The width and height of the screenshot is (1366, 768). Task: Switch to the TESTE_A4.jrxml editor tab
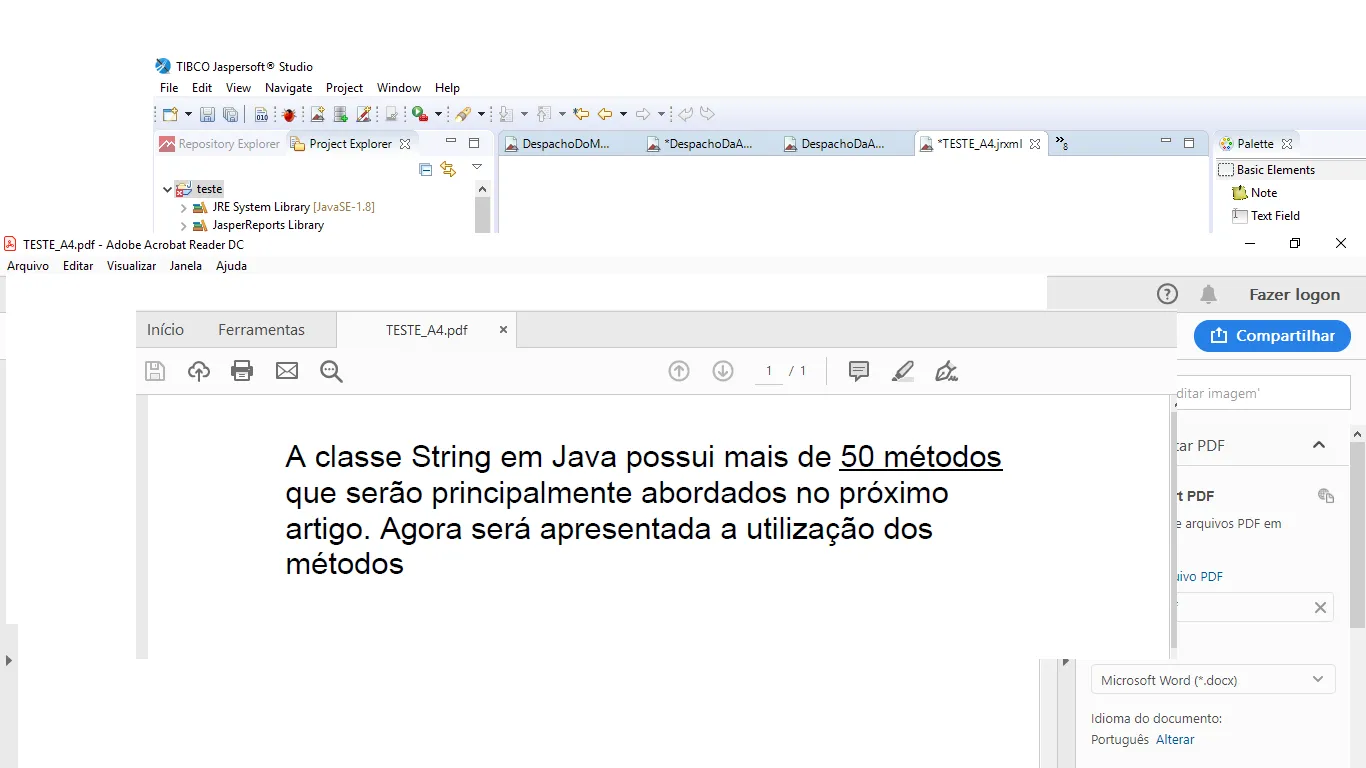click(980, 144)
